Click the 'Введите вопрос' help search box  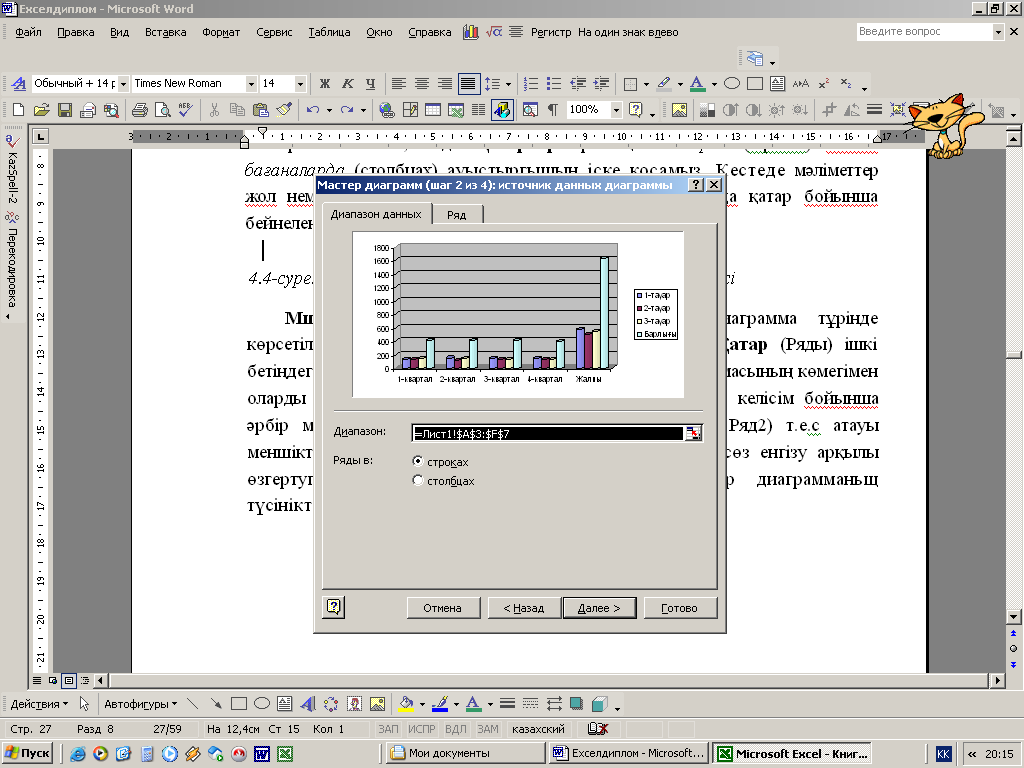[924, 31]
